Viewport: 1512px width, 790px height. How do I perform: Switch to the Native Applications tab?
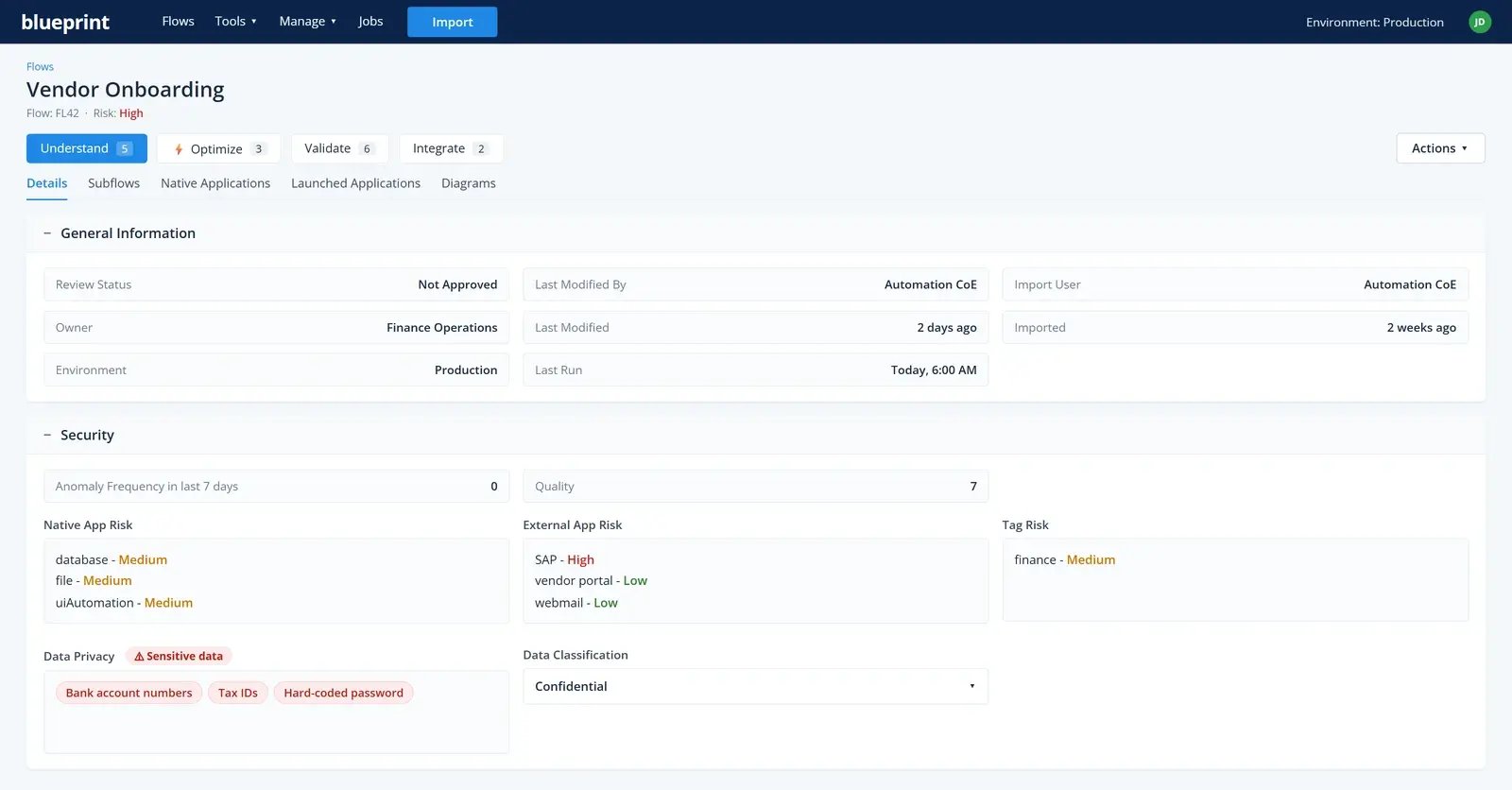click(215, 183)
